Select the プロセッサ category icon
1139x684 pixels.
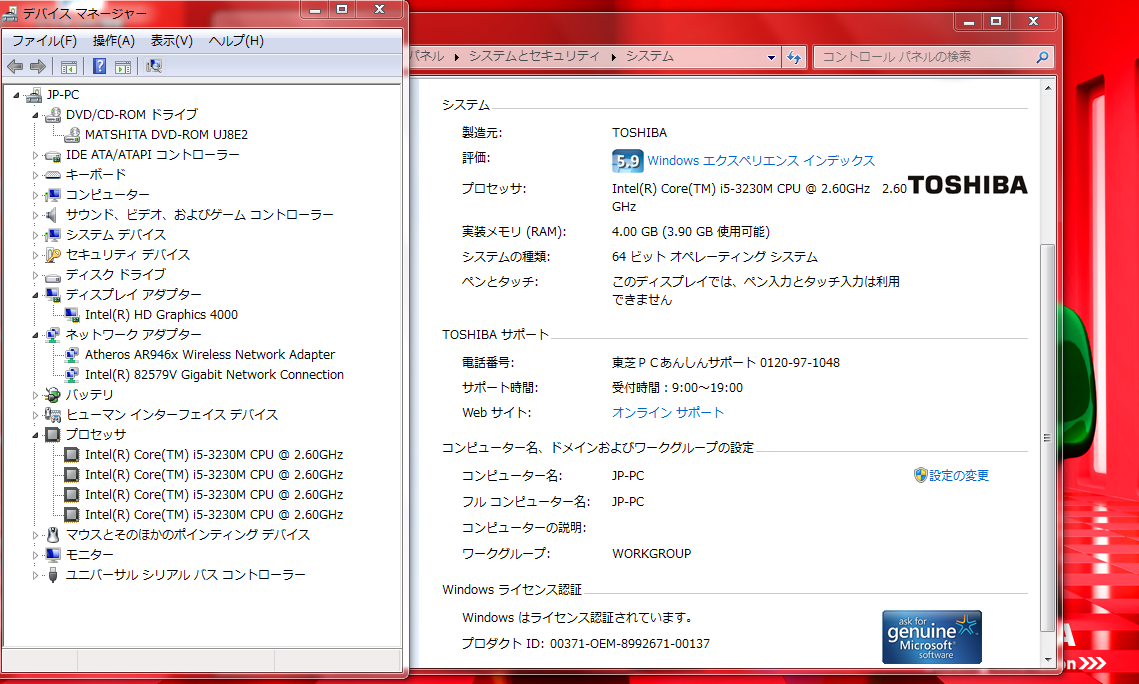(x=52, y=435)
